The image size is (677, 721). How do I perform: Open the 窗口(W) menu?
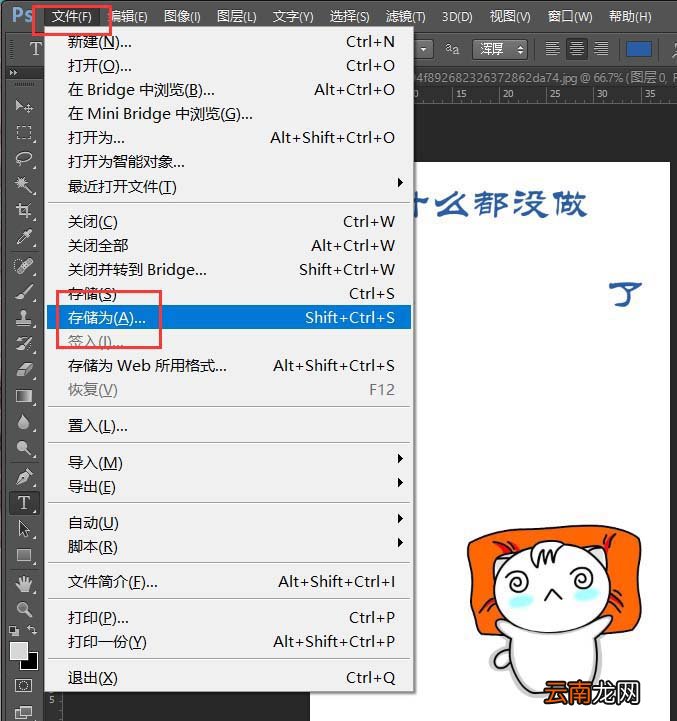(569, 17)
